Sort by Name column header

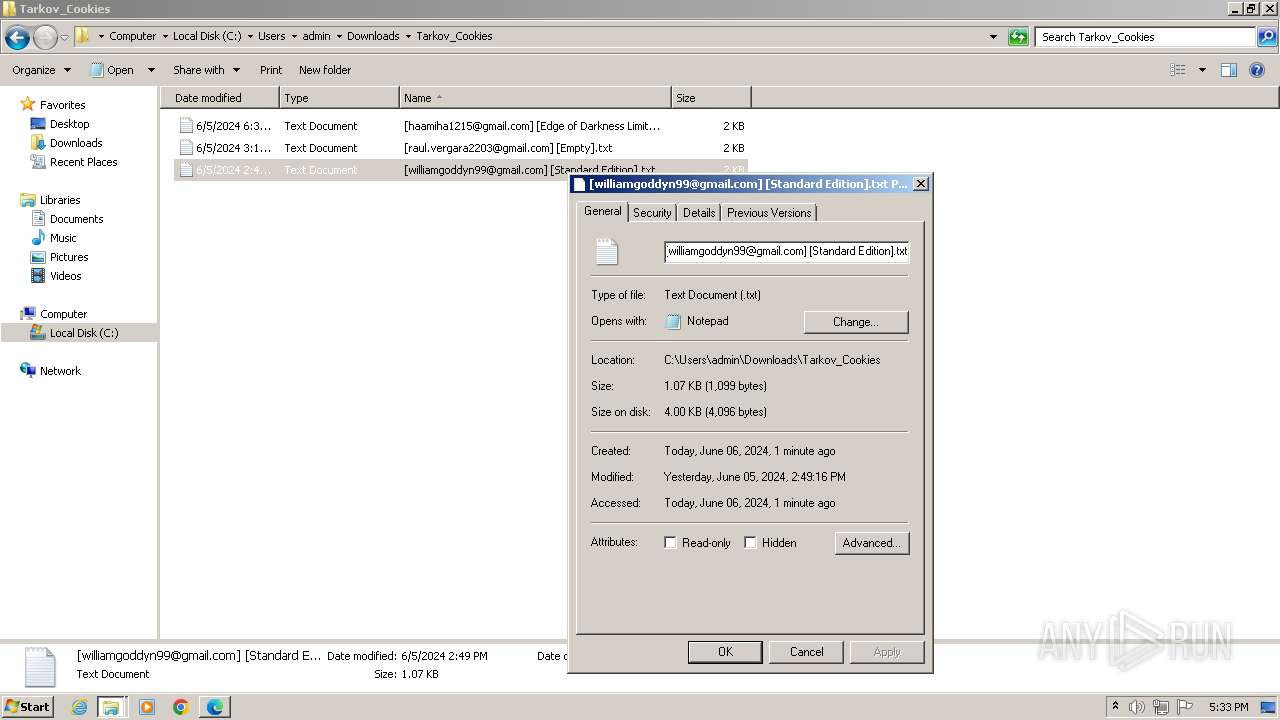[535, 98]
